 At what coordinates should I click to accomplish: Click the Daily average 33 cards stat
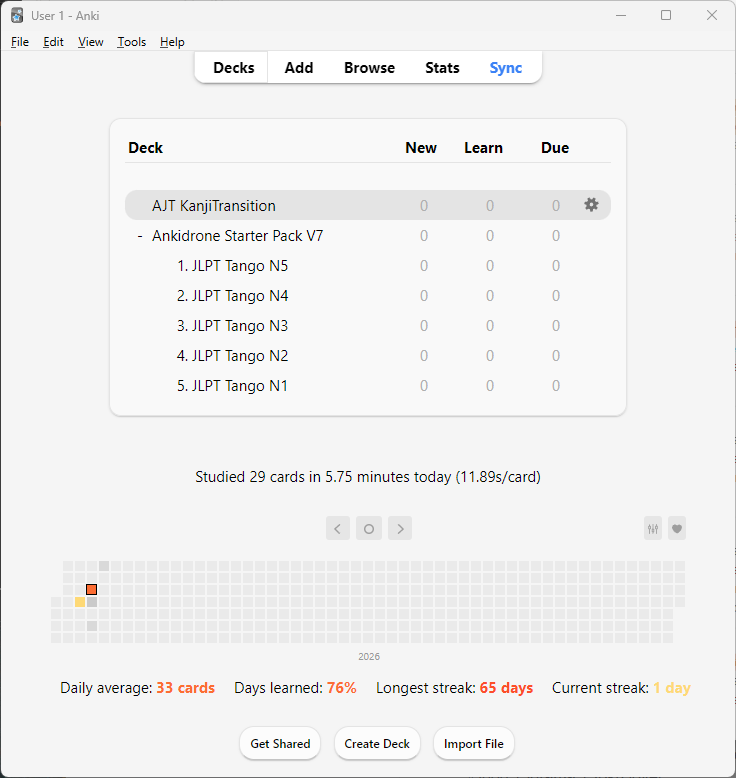click(x=137, y=688)
